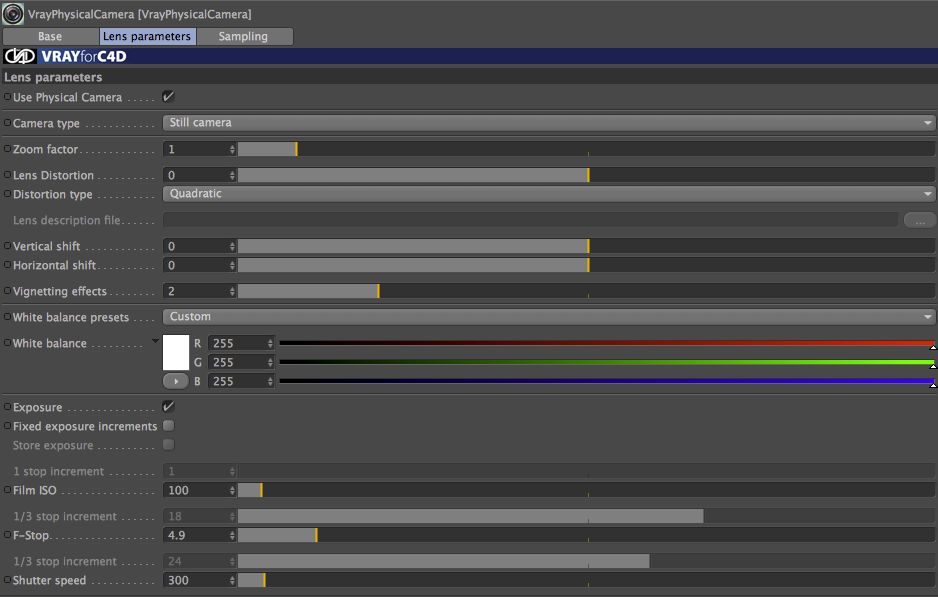The width and height of the screenshot is (938, 597).
Task: Enable Fixed exposure increments checkbox
Action: tap(169, 426)
